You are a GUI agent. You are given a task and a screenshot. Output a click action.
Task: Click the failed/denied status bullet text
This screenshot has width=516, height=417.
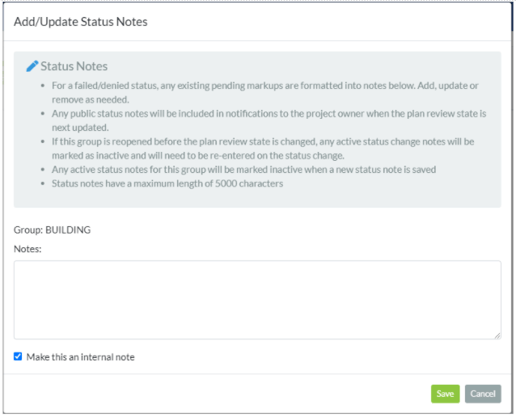[265, 92]
